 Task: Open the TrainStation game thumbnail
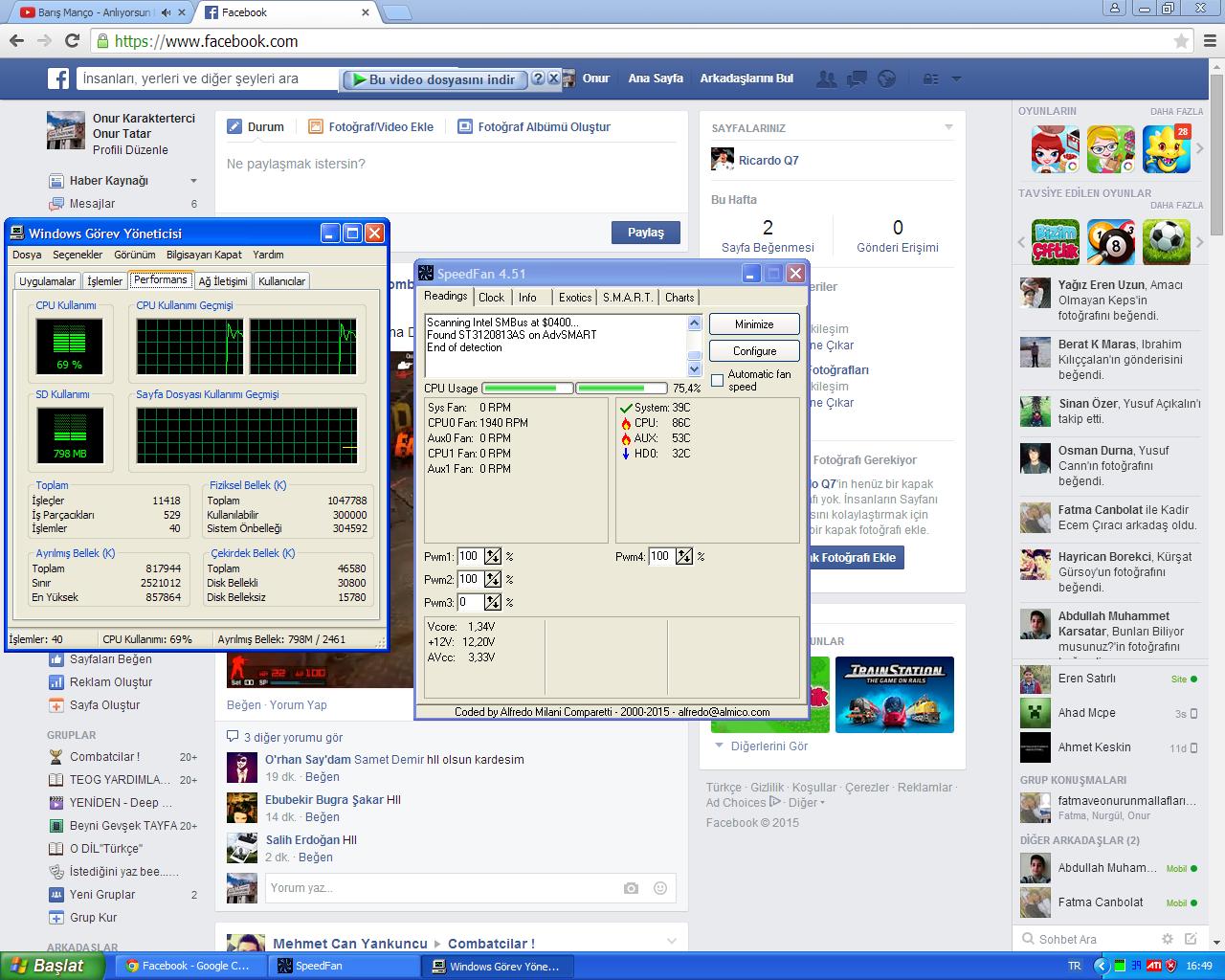point(895,695)
